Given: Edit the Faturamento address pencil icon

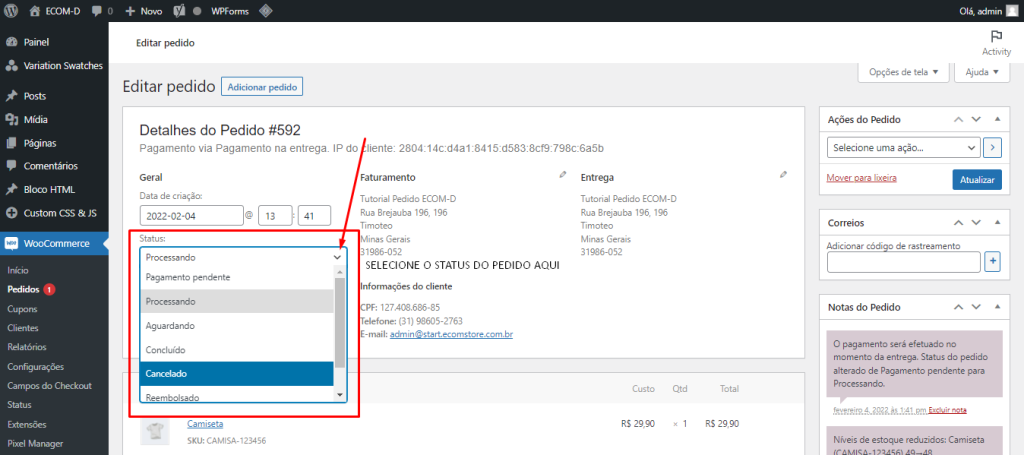Looking at the screenshot, I should point(562,175).
